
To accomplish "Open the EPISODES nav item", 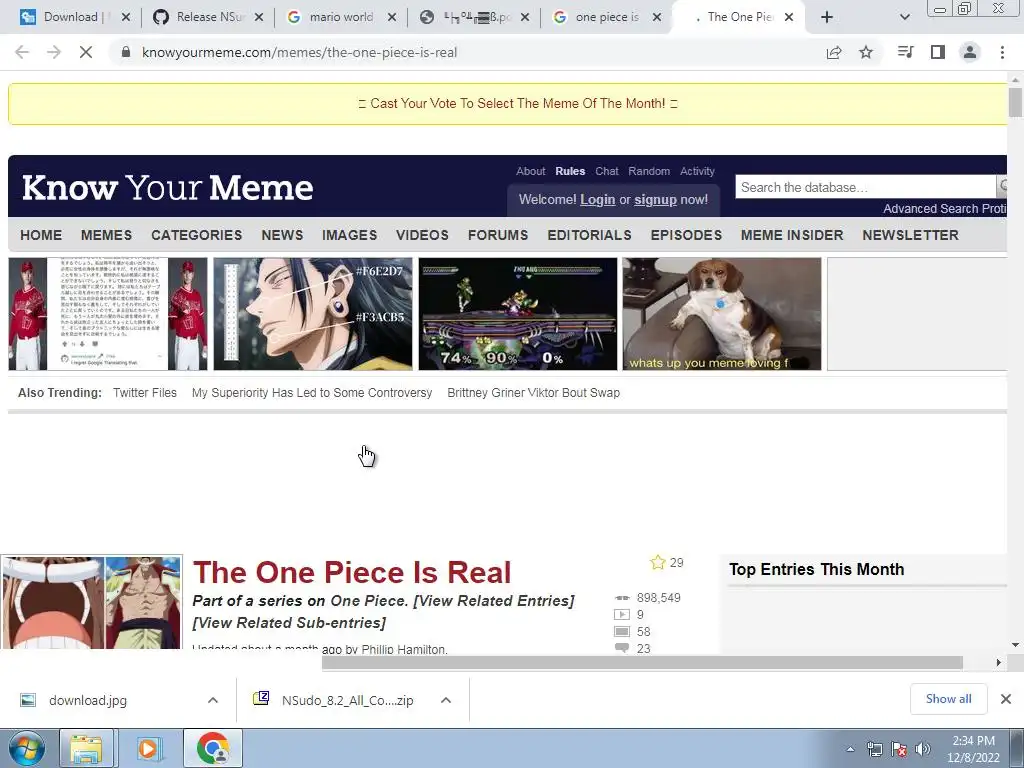I will pyautogui.click(x=686, y=235).
